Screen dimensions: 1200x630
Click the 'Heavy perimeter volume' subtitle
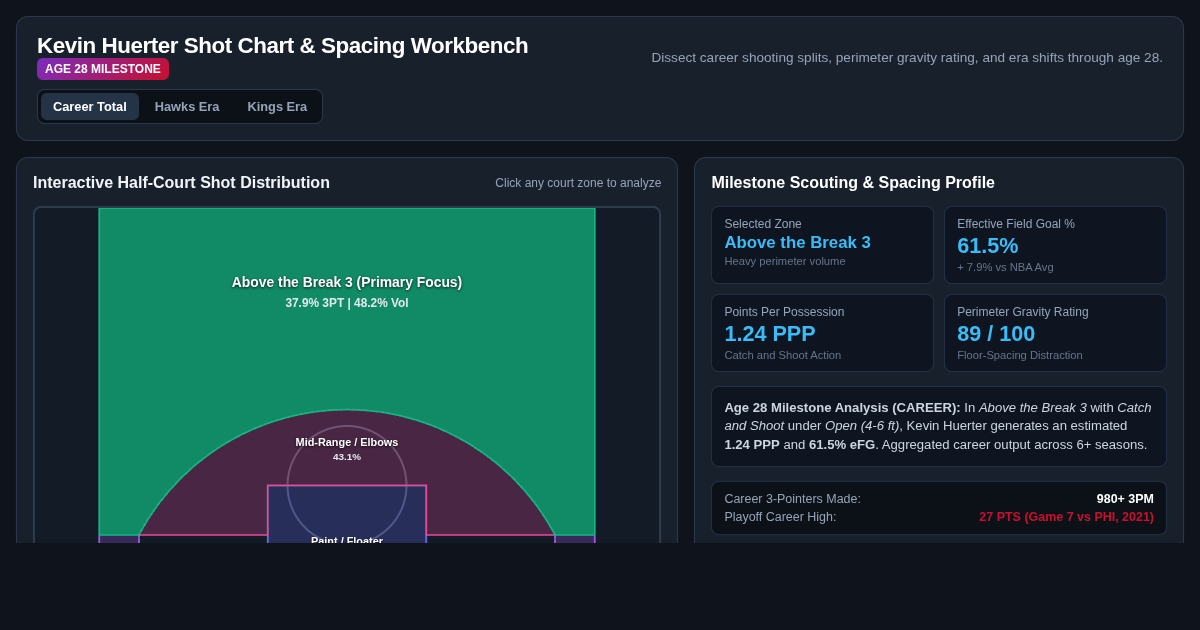pos(785,261)
